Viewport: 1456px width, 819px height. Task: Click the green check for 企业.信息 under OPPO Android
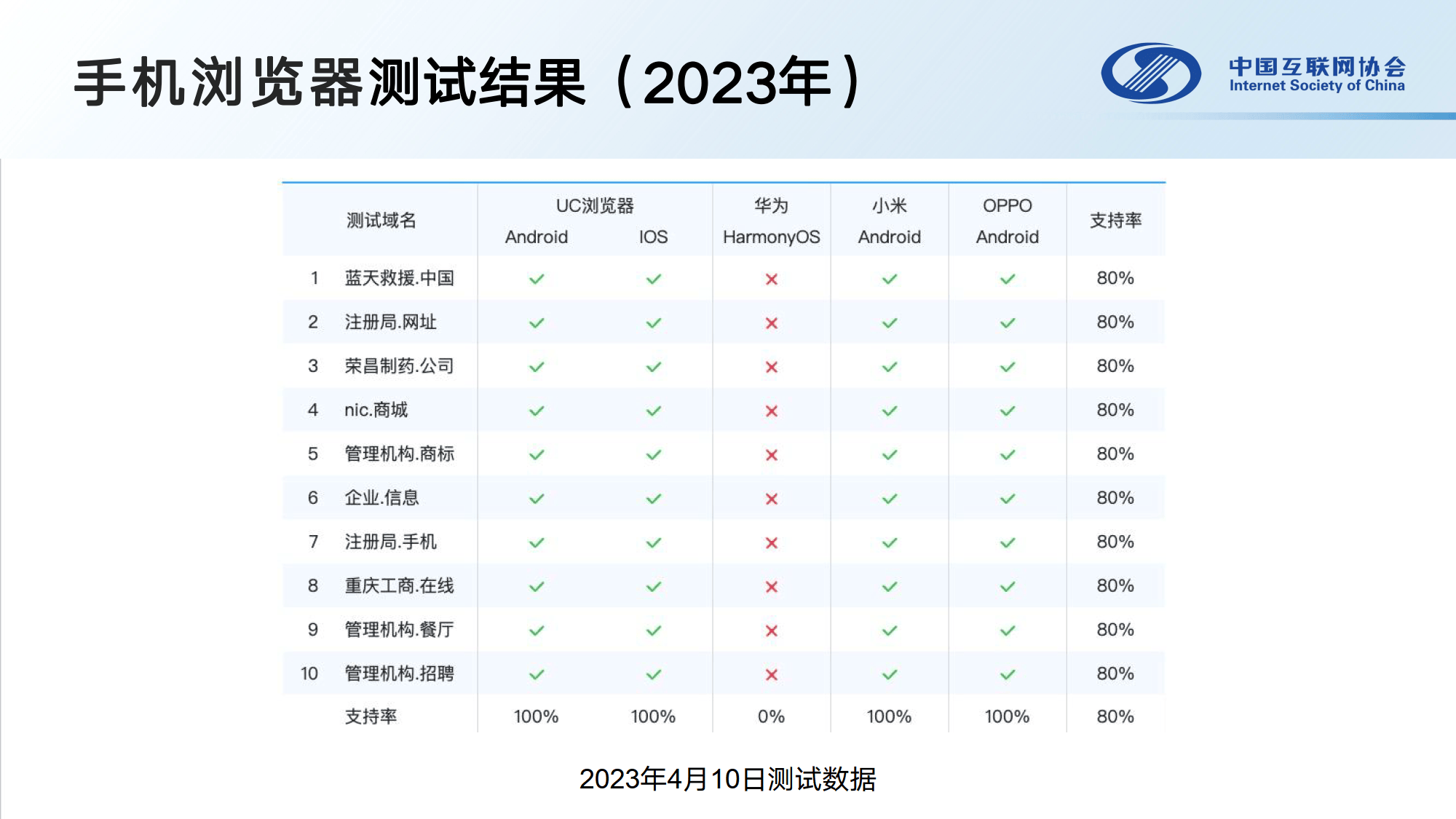(x=1008, y=499)
